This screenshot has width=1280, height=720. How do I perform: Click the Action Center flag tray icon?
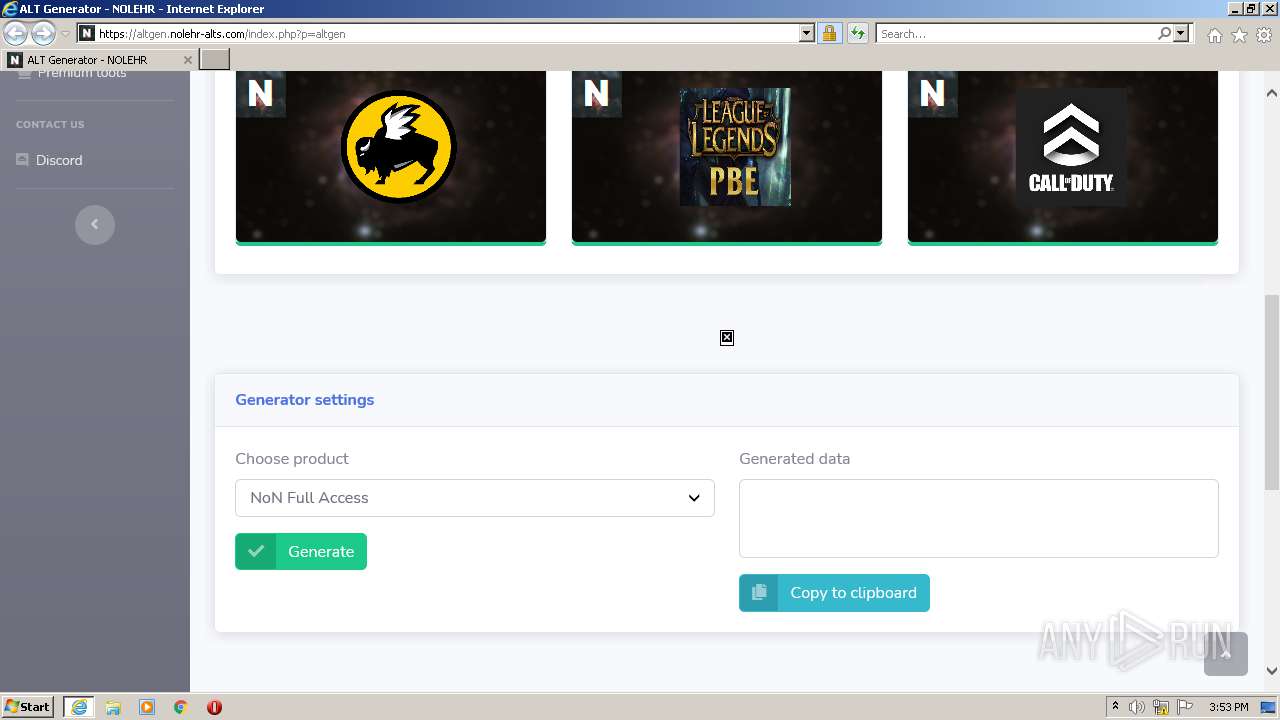point(1185,707)
